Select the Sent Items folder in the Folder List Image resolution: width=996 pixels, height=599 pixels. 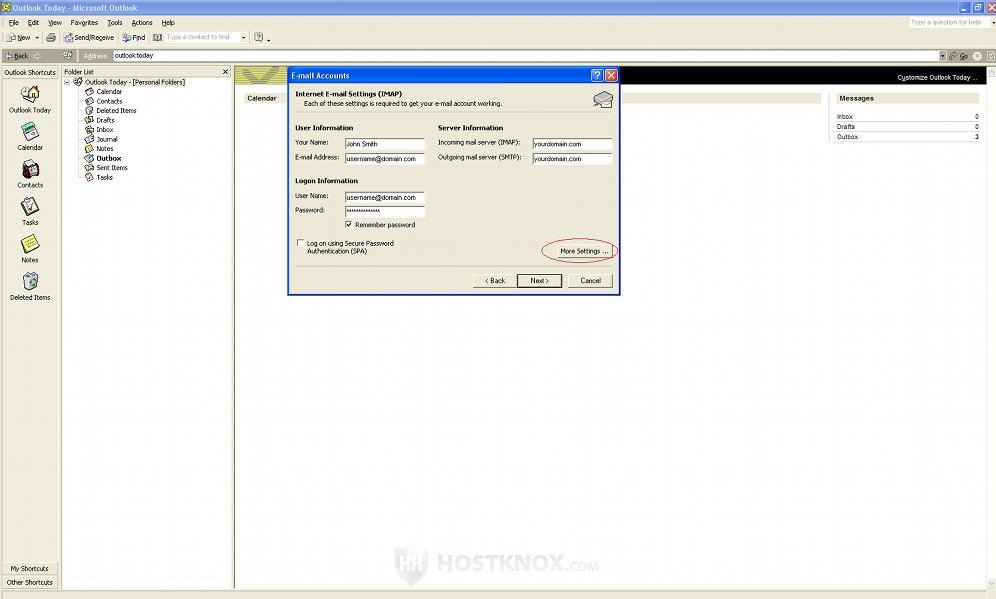[112, 168]
